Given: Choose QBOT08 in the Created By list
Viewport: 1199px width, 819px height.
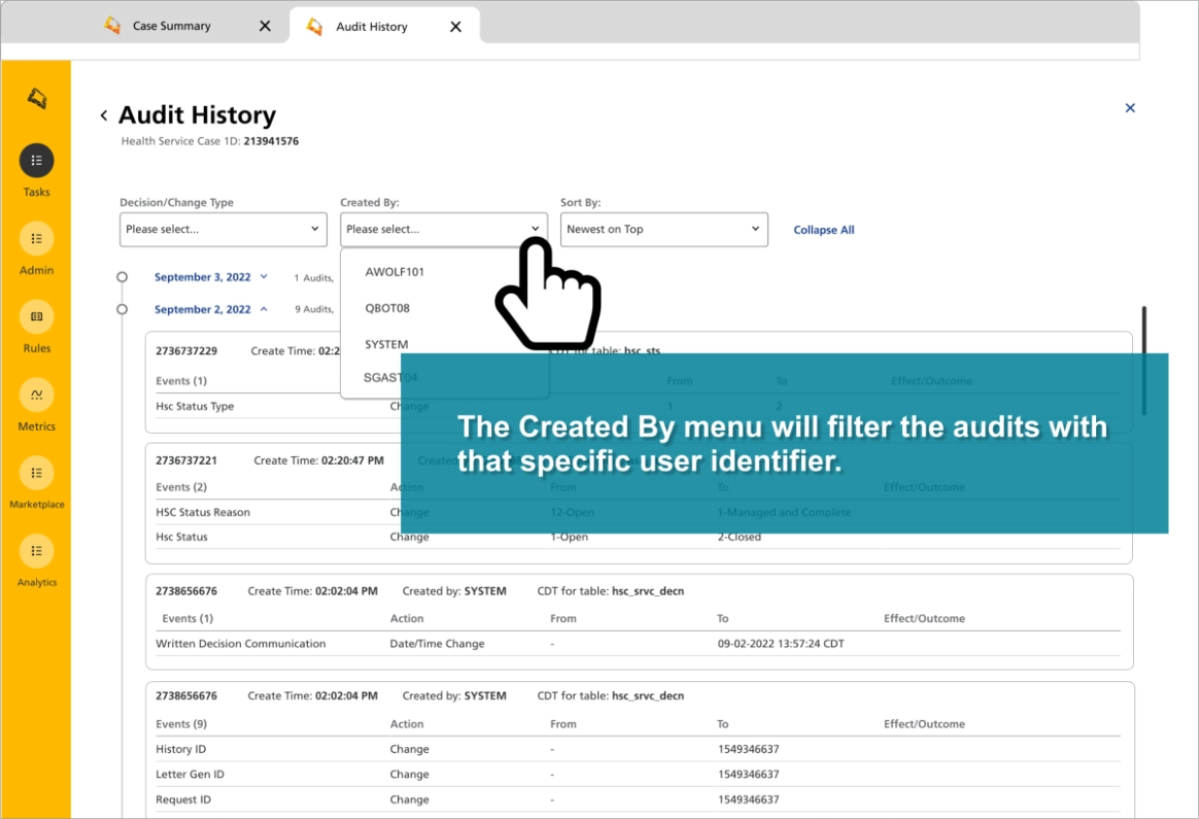Looking at the screenshot, I should tap(387, 308).
